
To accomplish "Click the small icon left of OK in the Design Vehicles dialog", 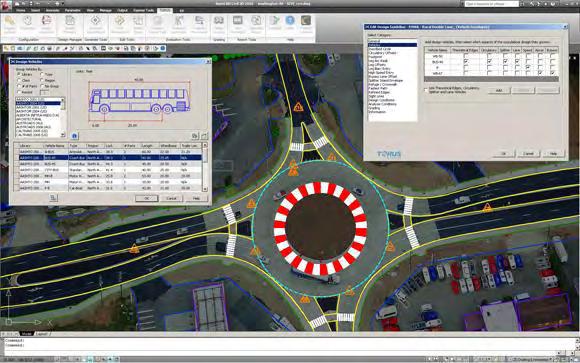I will click(x=53, y=198).
